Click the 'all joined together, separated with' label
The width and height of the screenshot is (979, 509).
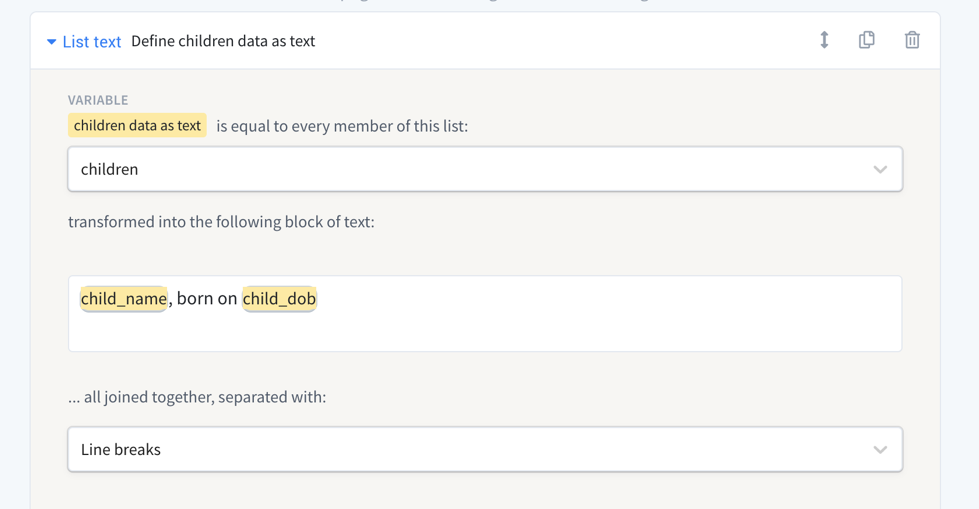tap(197, 397)
